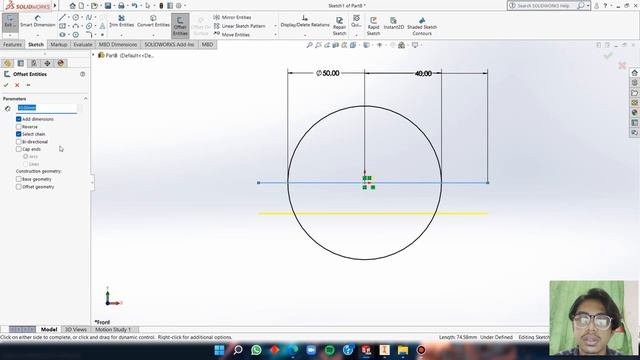Select the Line sketch tool
This screenshot has height=360, width=640.
62,17
